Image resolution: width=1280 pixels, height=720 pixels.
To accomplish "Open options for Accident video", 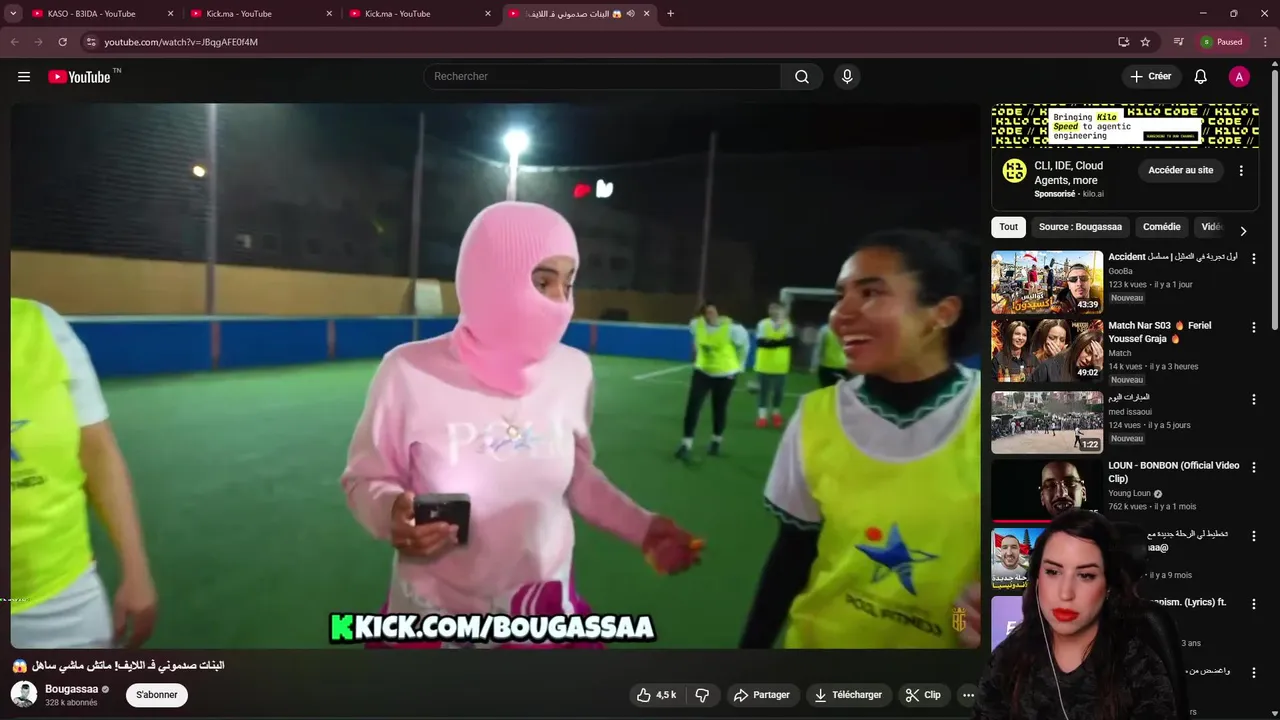I will tap(1253, 259).
